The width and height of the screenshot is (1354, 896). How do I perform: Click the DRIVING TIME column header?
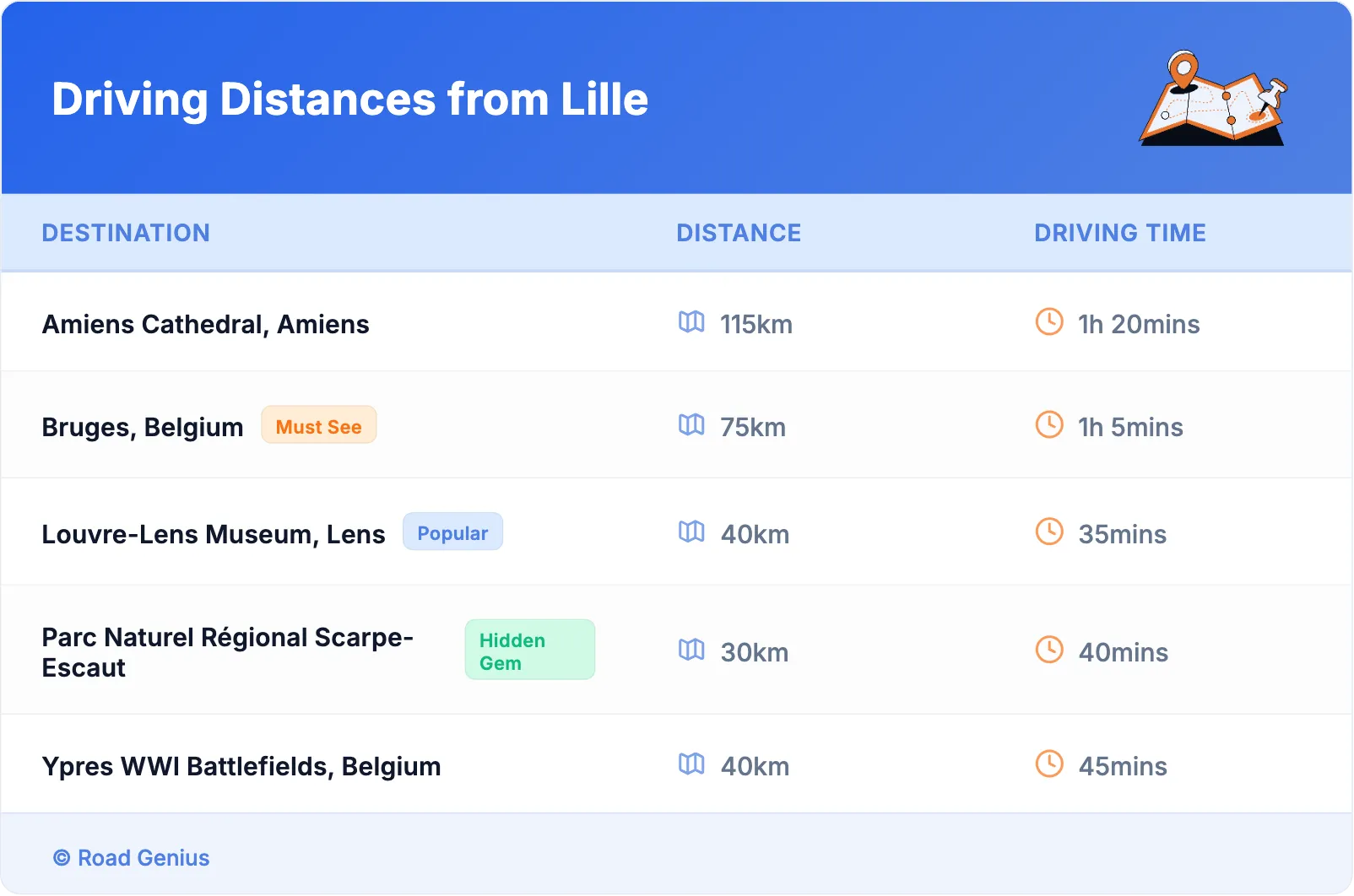[x=1120, y=233]
